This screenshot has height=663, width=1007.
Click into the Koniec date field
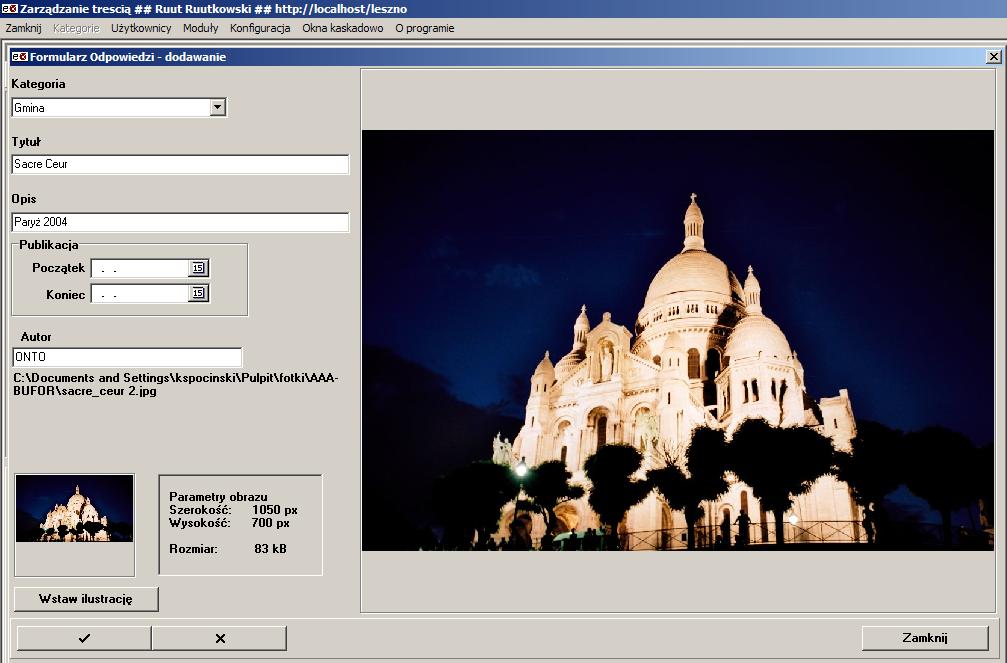coord(140,294)
